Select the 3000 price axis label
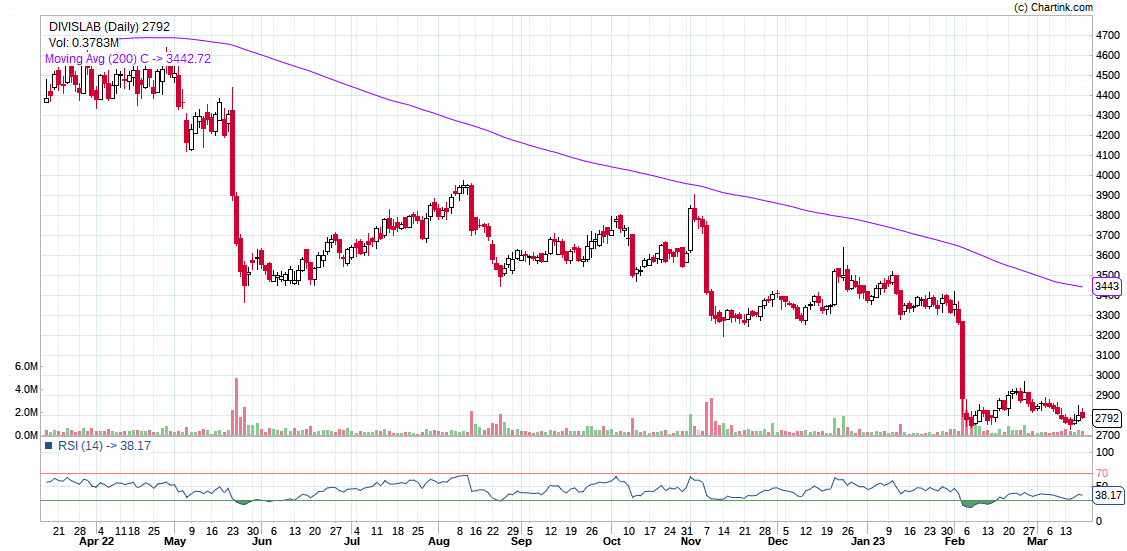 tap(1107, 375)
